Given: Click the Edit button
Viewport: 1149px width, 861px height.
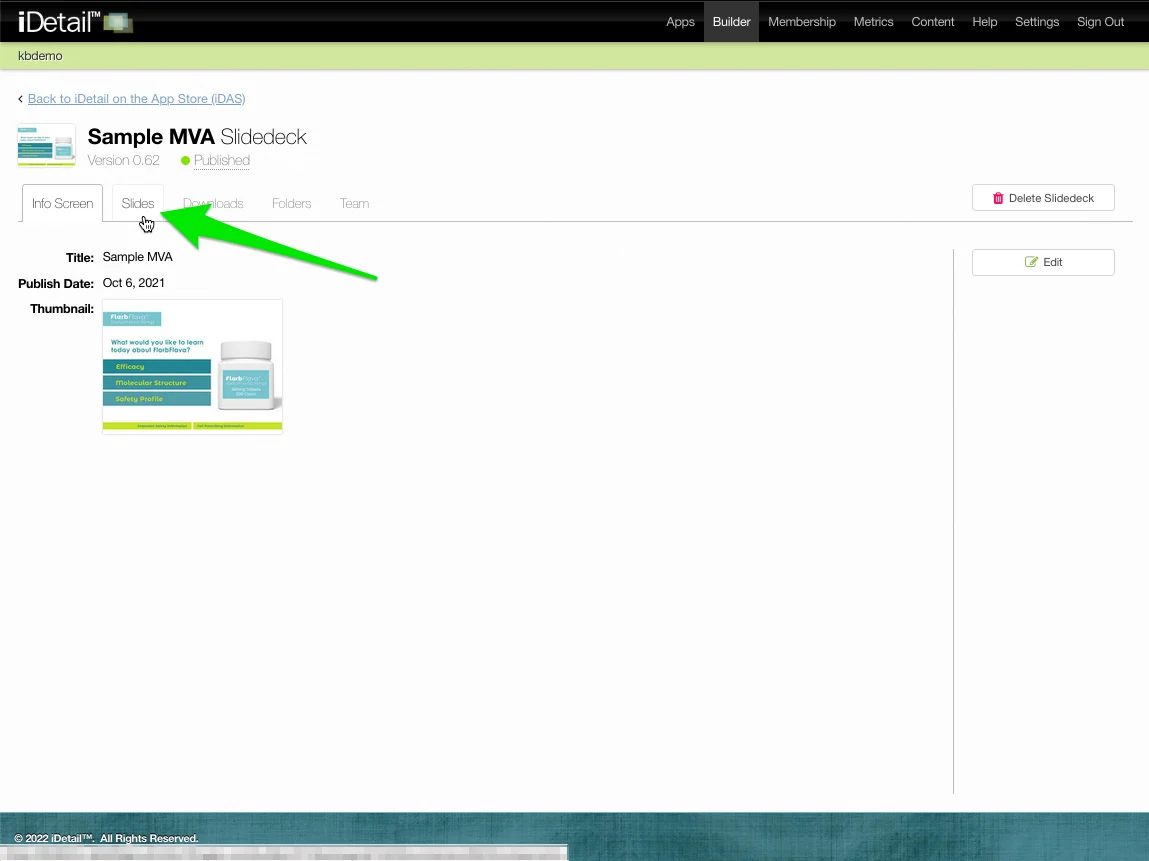Looking at the screenshot, I should 1043,262.
